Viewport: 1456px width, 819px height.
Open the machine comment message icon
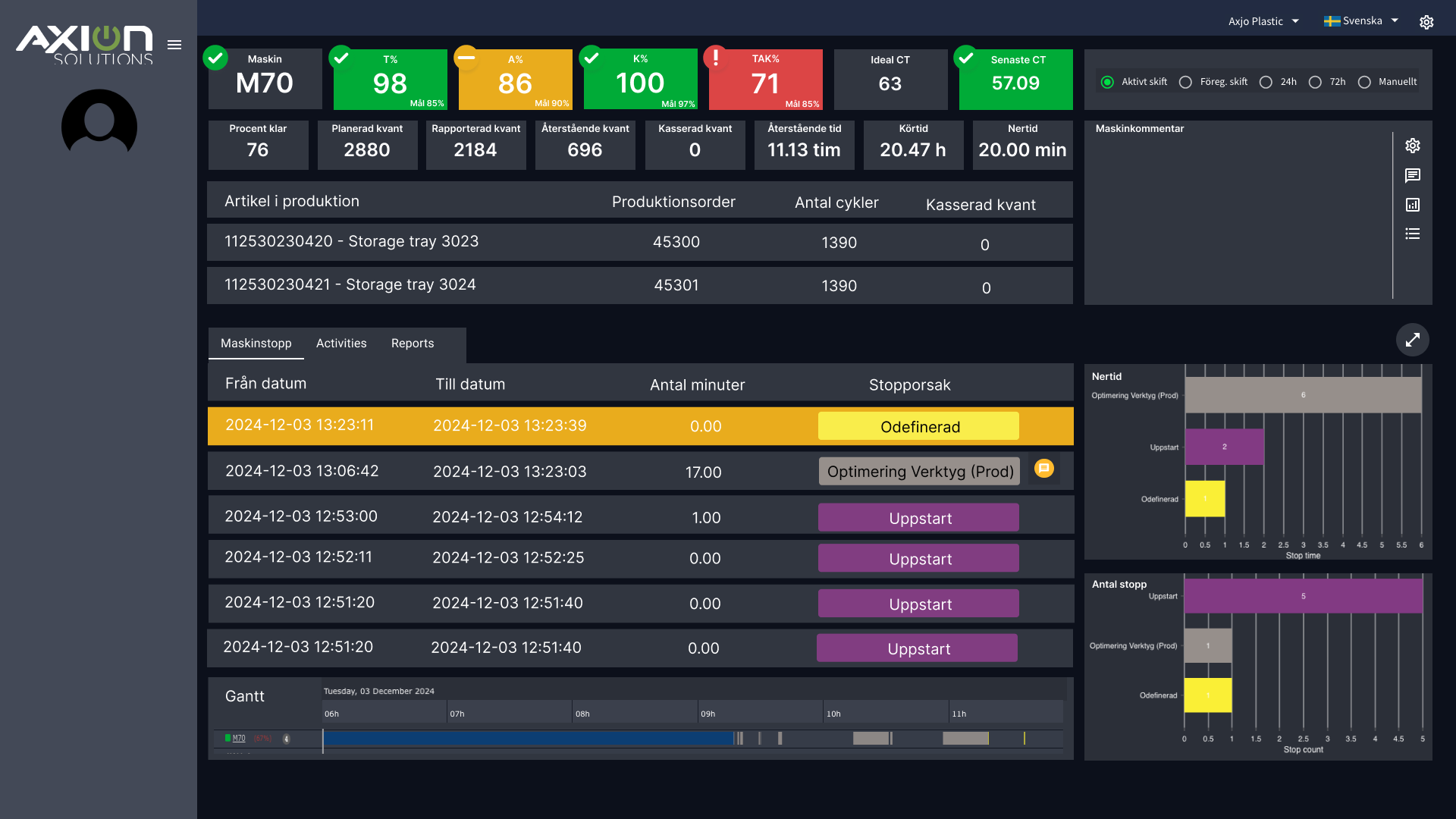1413,175
